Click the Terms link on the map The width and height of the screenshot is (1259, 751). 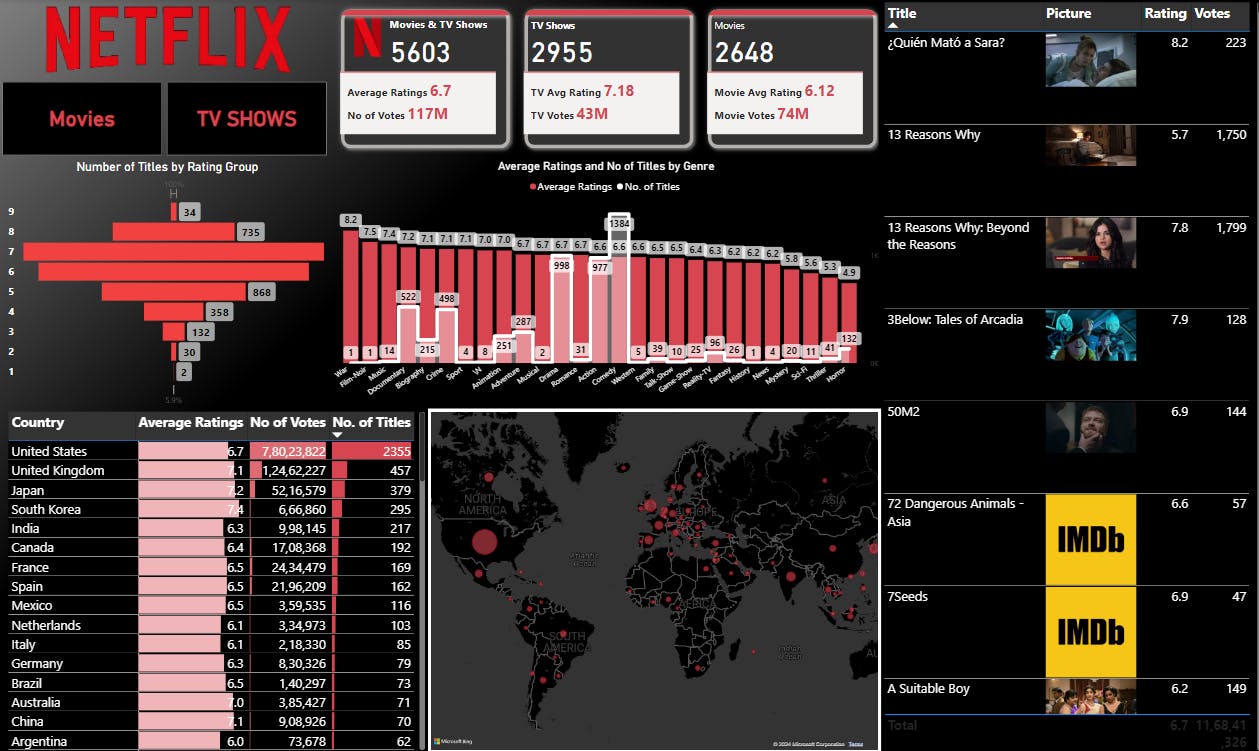click(x=855, y=744)
